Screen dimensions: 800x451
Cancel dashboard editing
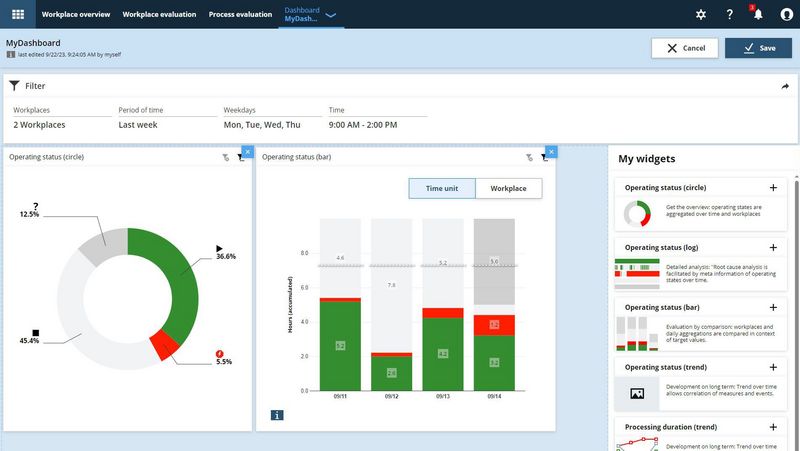(684, 48)
